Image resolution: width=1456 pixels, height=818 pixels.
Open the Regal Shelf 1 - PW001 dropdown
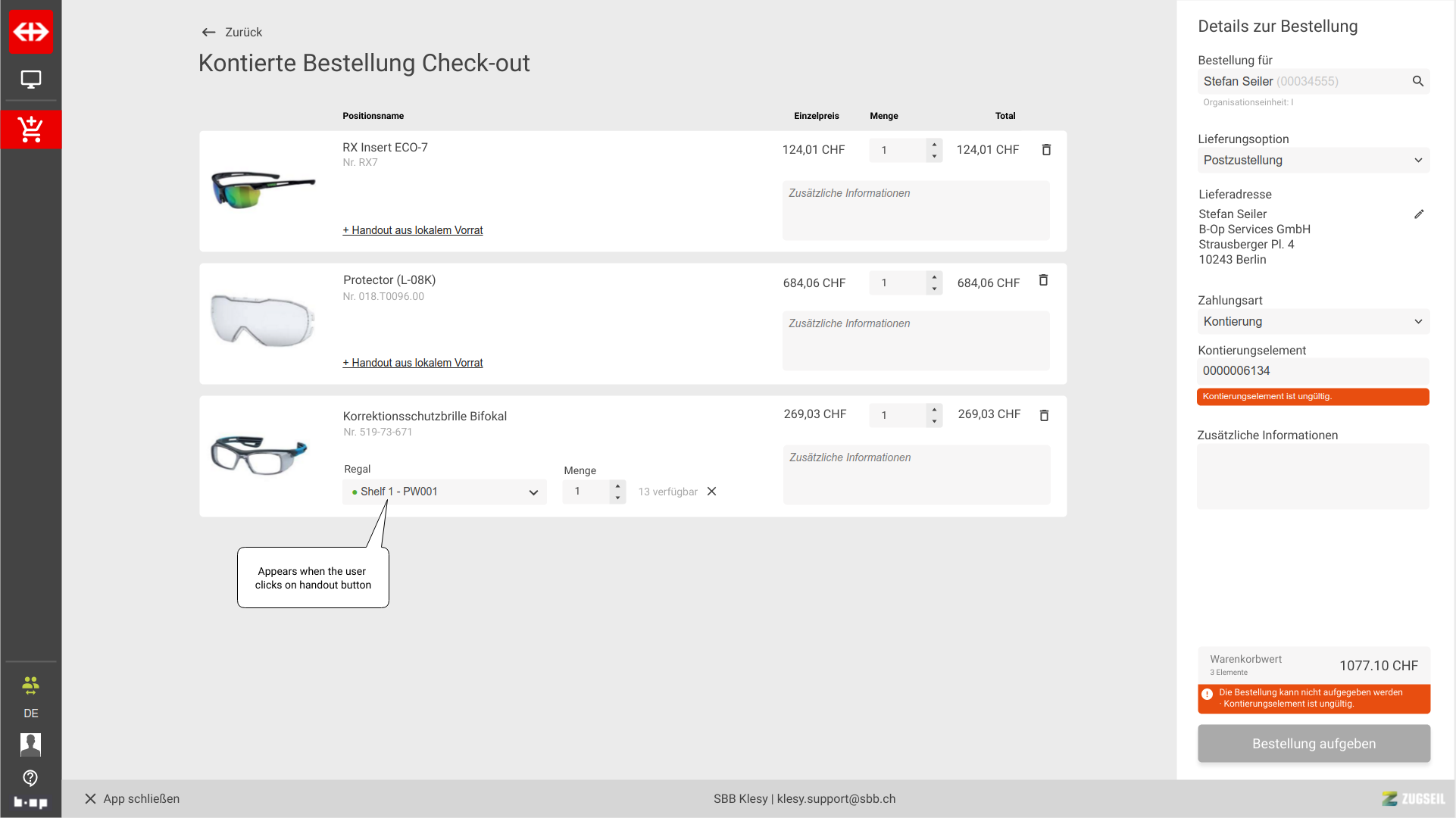click(445, 492)
